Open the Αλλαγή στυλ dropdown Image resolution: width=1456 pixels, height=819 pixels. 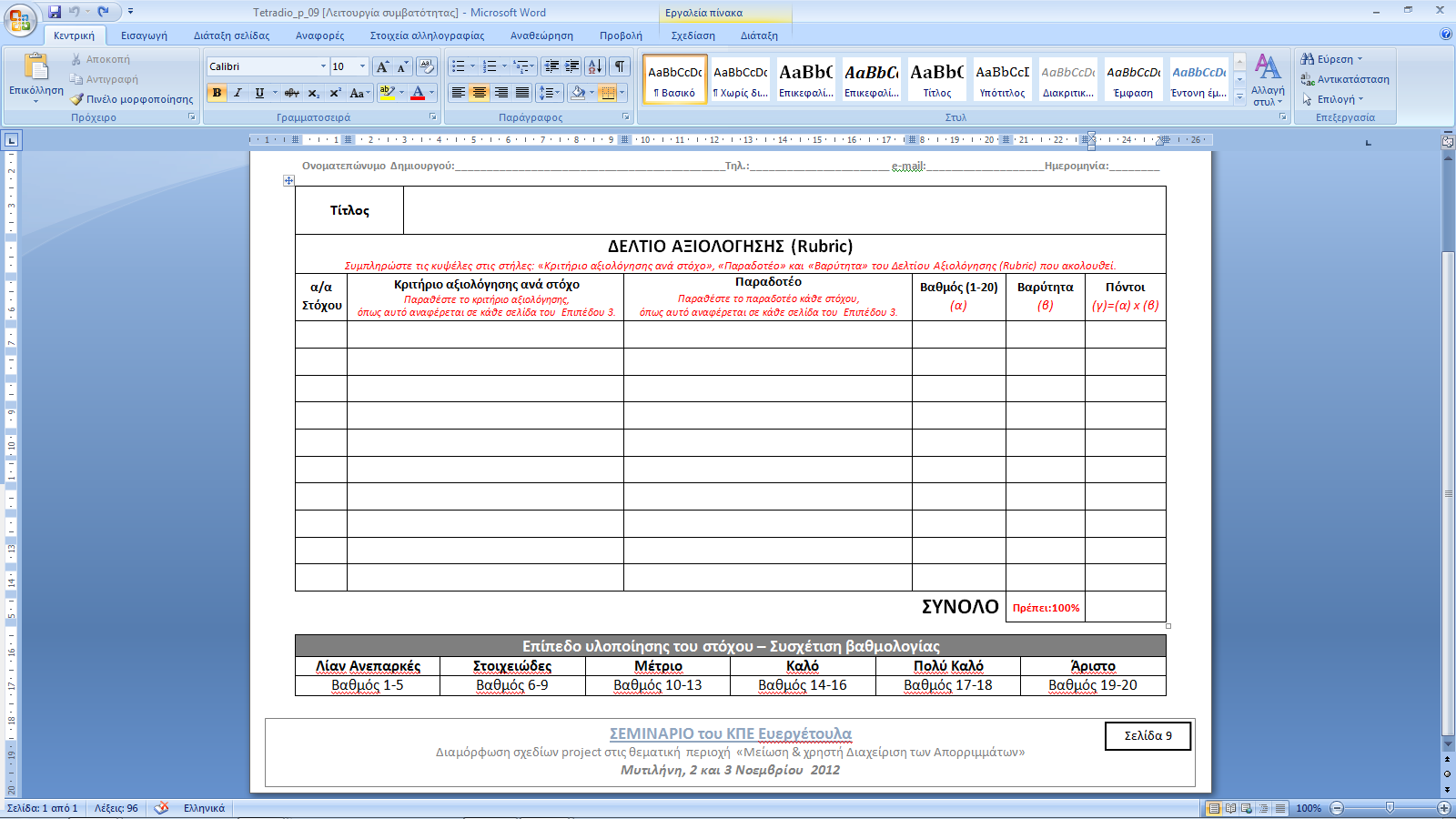point(1268,80)
